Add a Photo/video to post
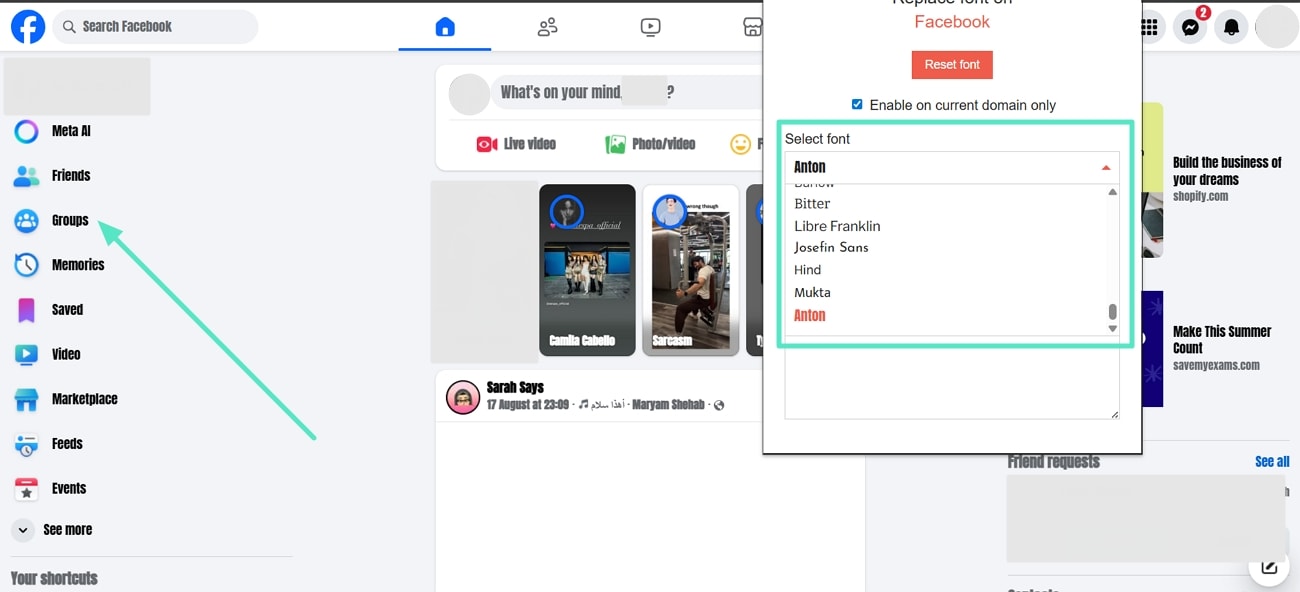Screen dimensions: 1300x592 click(x=650, y=144)
